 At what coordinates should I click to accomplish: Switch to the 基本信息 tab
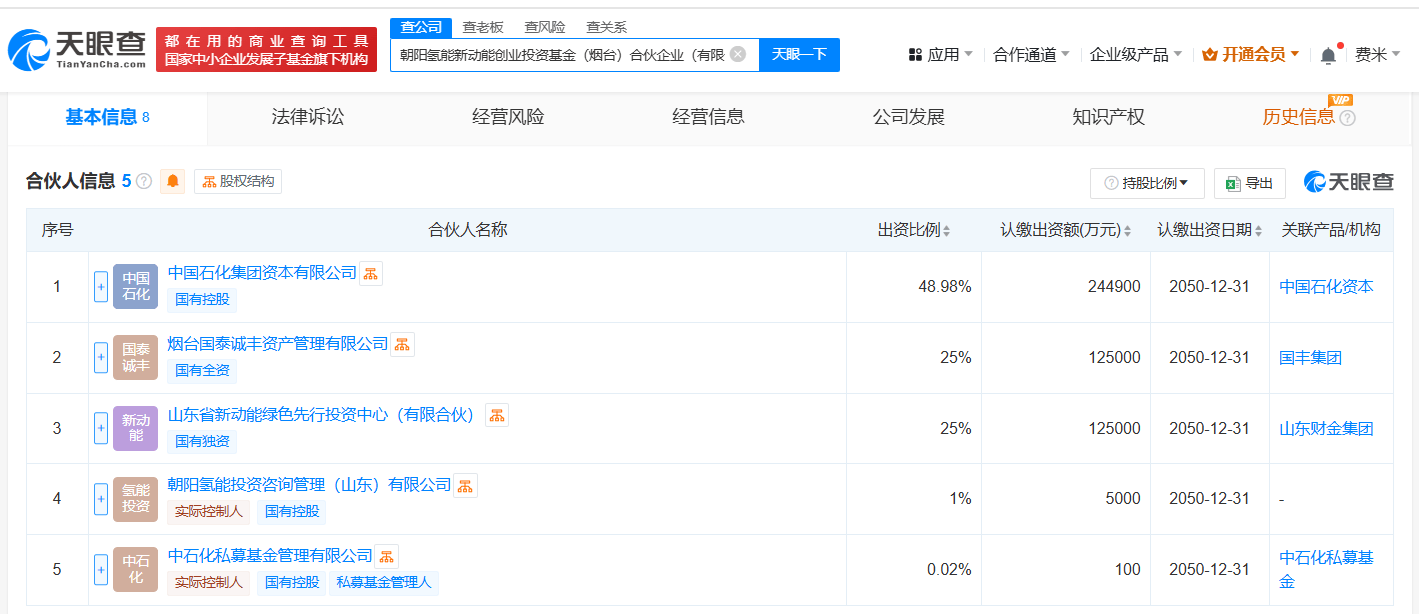pos(107,118)
